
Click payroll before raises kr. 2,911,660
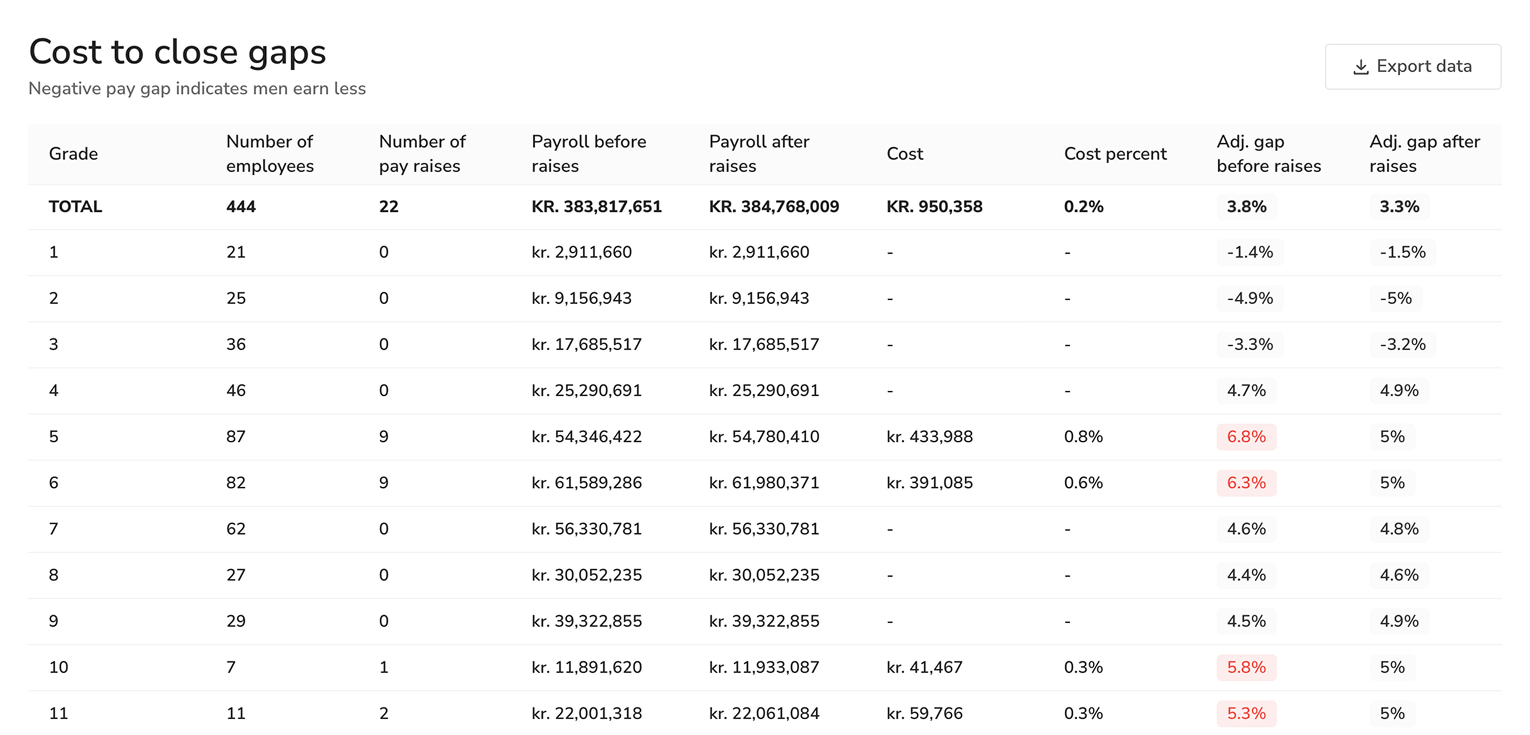pos(582,253)
